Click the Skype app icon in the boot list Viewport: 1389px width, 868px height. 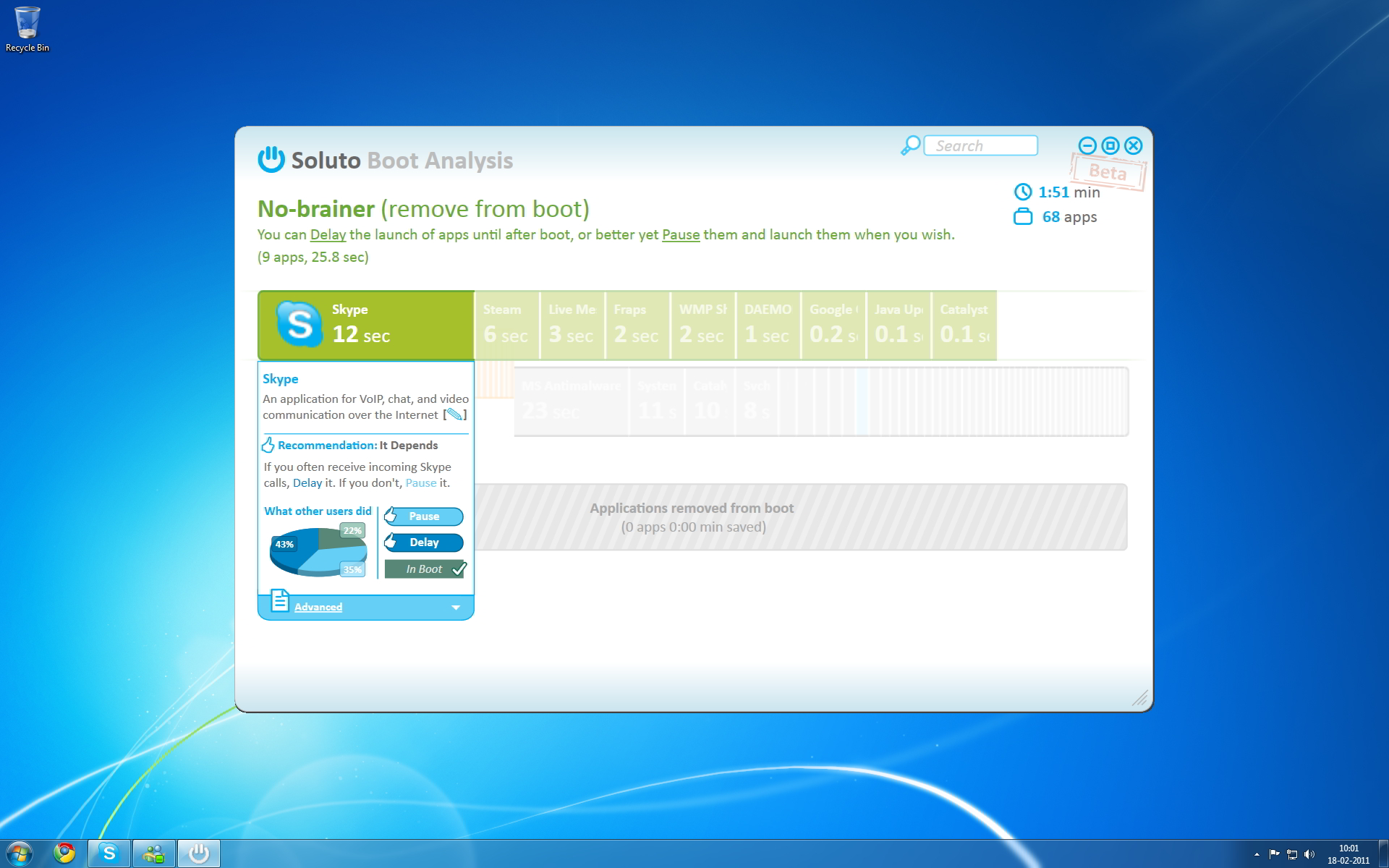click(299, 324)
